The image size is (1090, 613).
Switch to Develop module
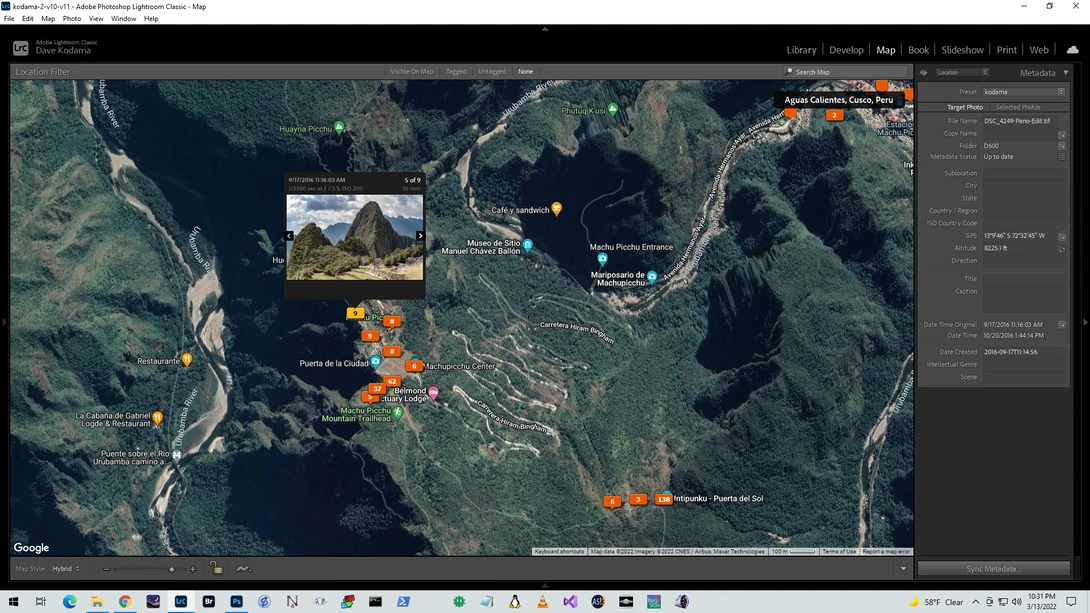pyautogui.click(x=846, y=50)
